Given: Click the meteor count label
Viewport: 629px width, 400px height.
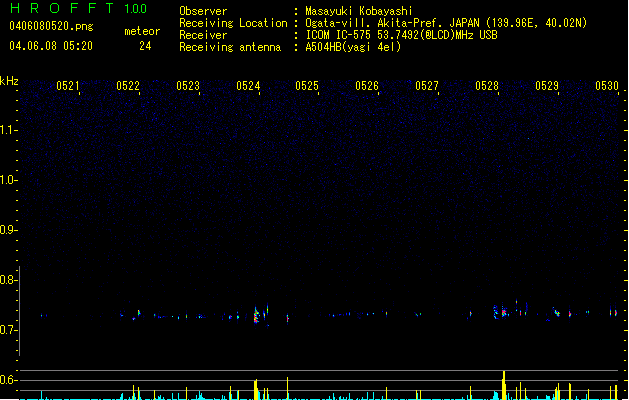Looking at the screenshot, I should [x=142, y=31].
